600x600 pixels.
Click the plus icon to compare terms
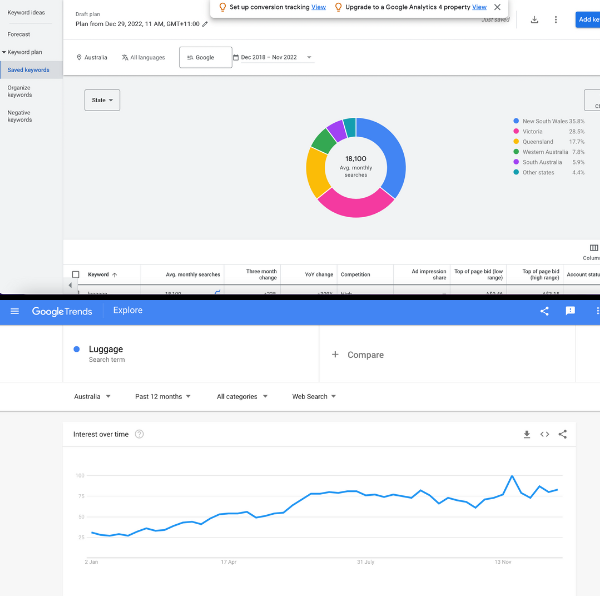click(x=335, y=354)
